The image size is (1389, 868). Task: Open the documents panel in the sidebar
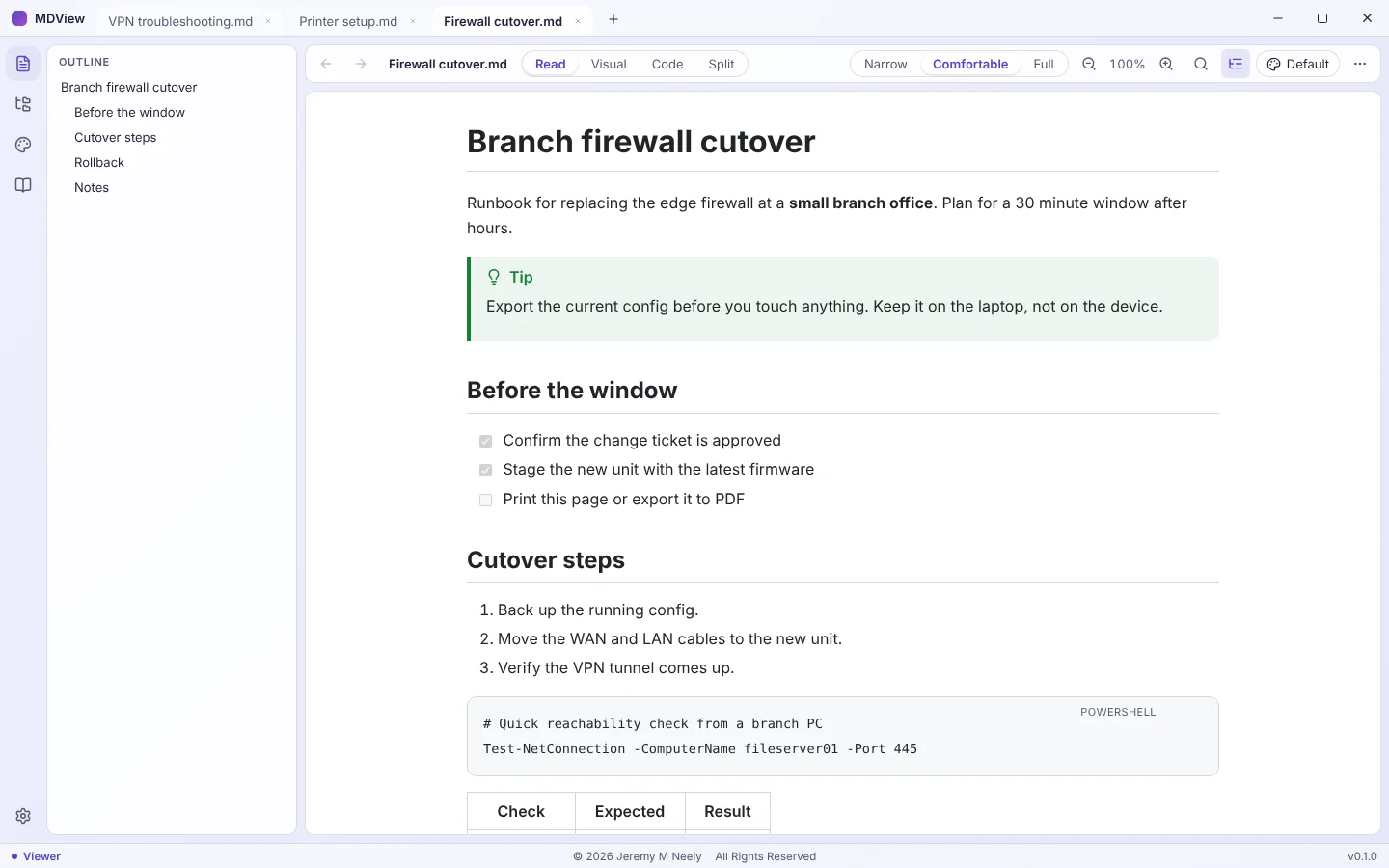tap(23, 64)
